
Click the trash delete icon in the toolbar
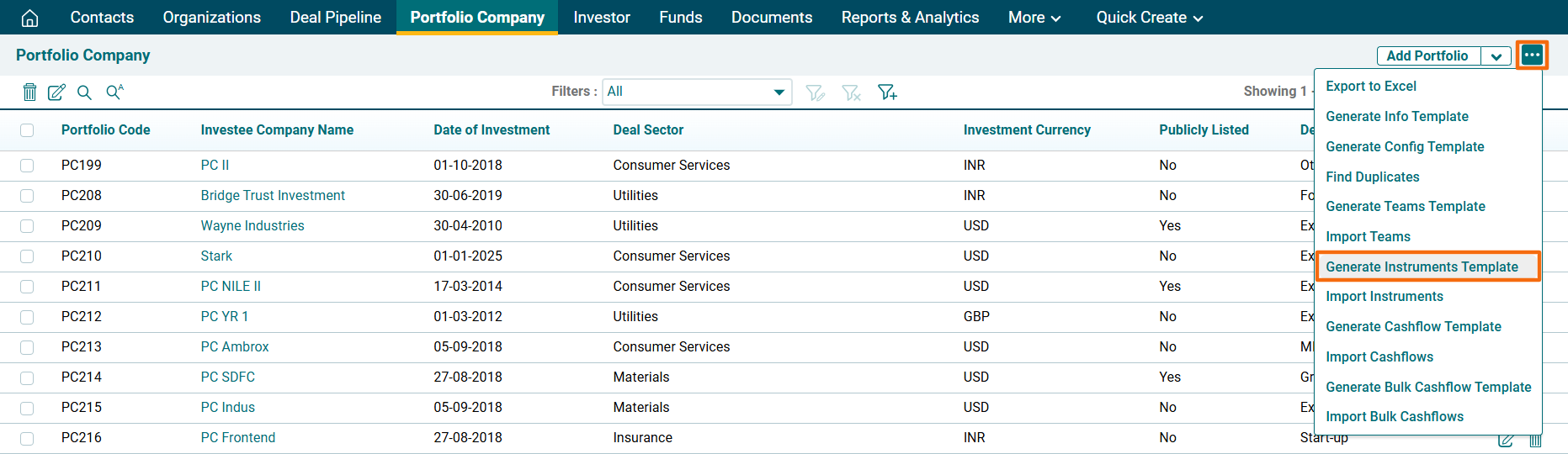point(29,92)
